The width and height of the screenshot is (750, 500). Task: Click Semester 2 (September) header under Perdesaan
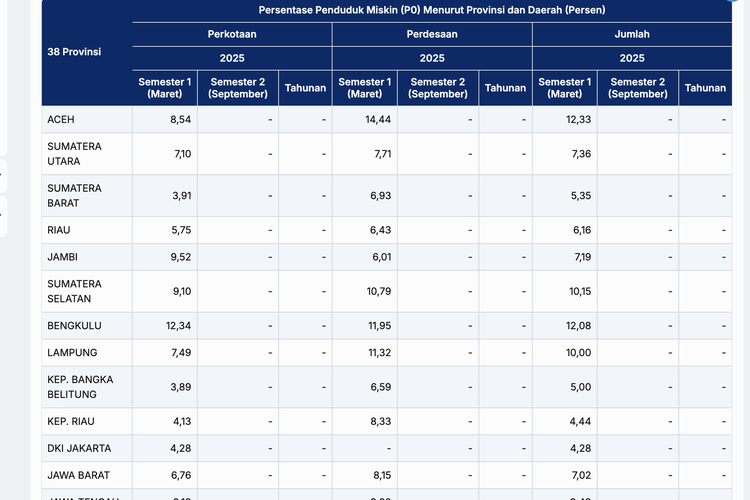pos(438,88)
